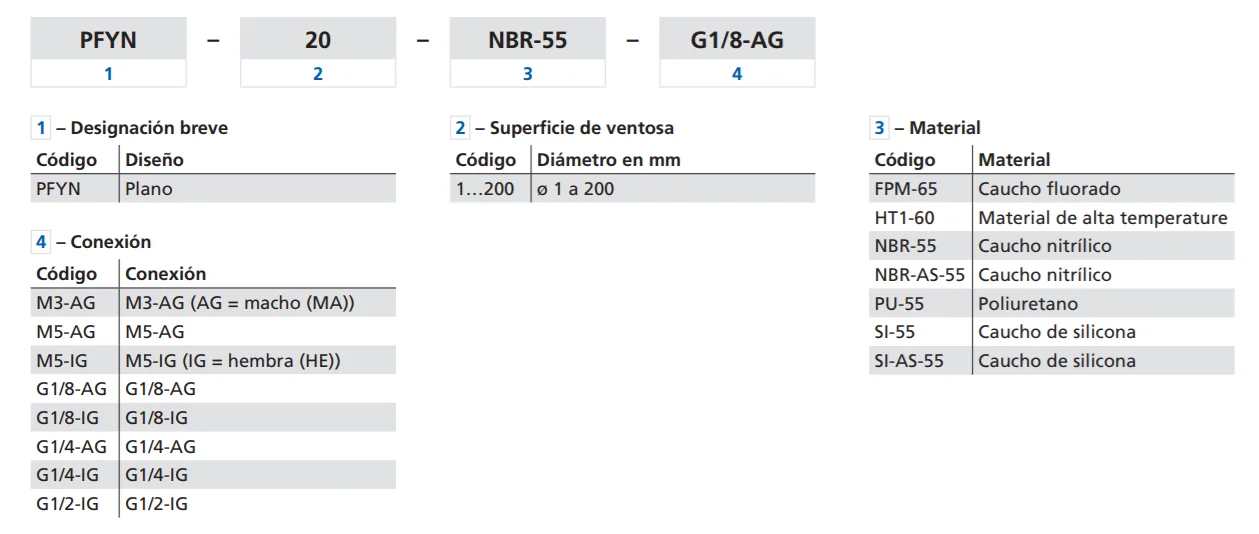The height and width of the screenshot is (534, 1259).
Task: Select the SI-AS-55 silicone row
Action: pyautogui.click(x=1051, y=361)
